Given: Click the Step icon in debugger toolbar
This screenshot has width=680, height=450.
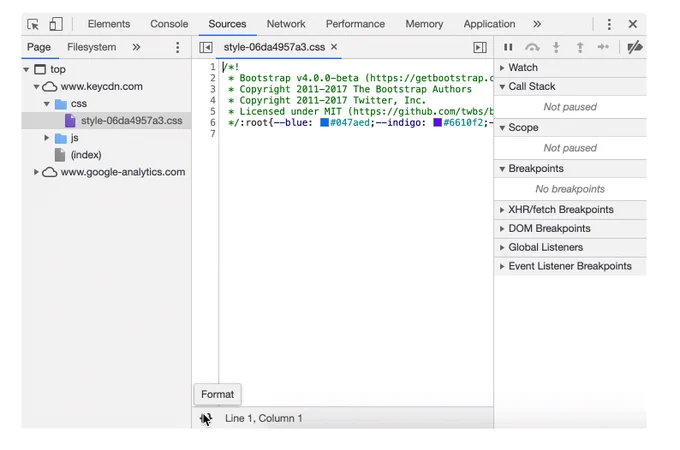Looking at the screenshot, I should (603, 47).
